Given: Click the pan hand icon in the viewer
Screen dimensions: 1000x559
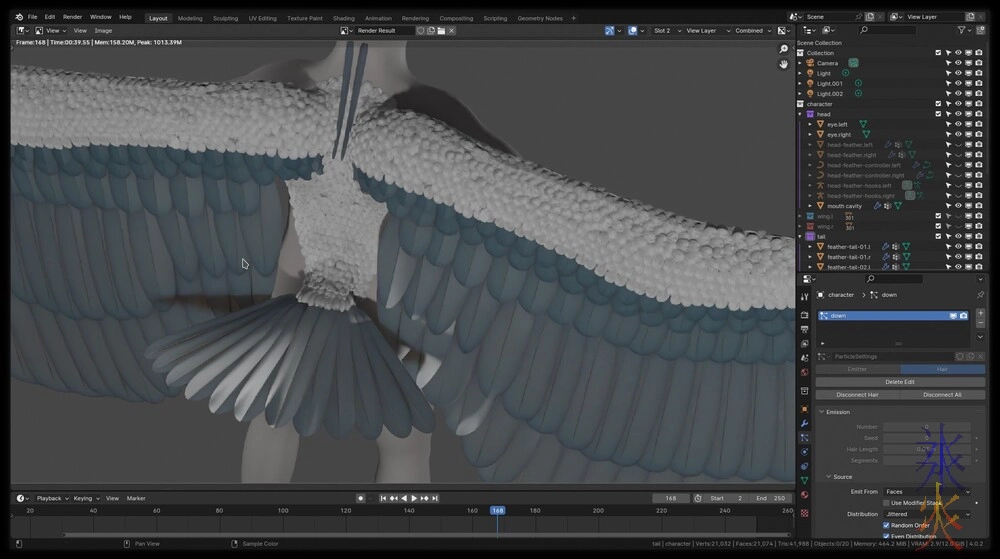Looking at the screenshot, I should coord(784,64).
